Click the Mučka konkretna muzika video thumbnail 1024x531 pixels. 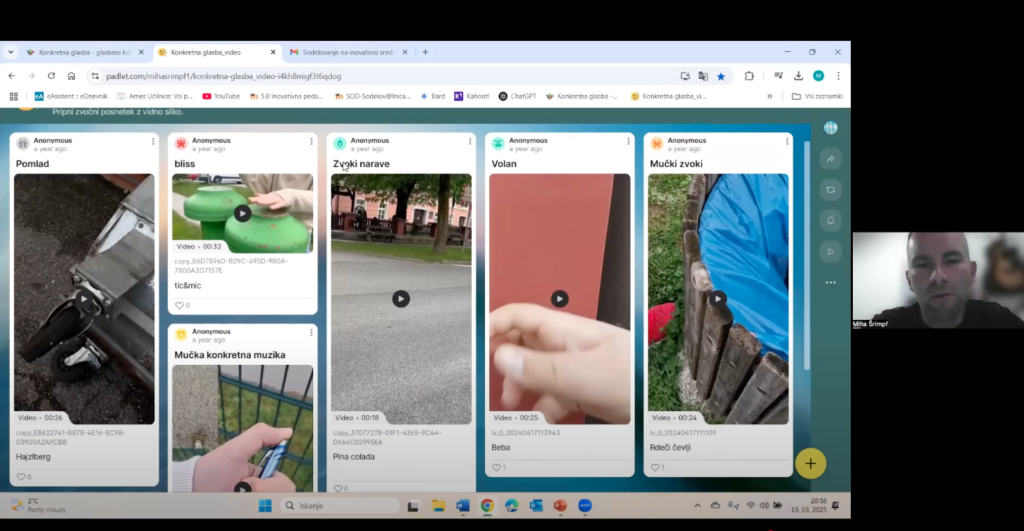(x=242, y=428)
